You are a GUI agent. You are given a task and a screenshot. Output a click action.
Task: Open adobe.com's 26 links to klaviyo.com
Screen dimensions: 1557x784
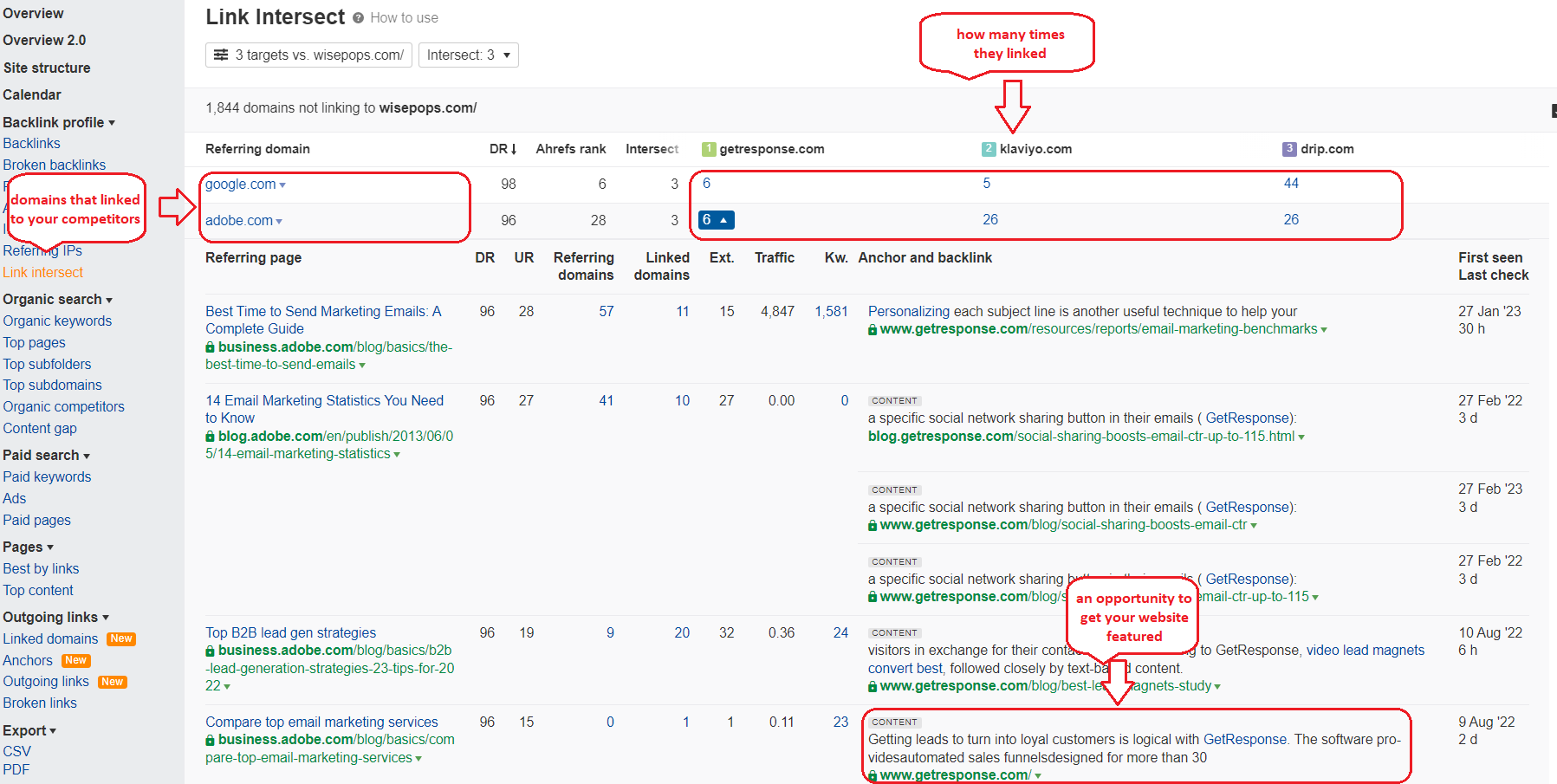(x=990, y=220)
